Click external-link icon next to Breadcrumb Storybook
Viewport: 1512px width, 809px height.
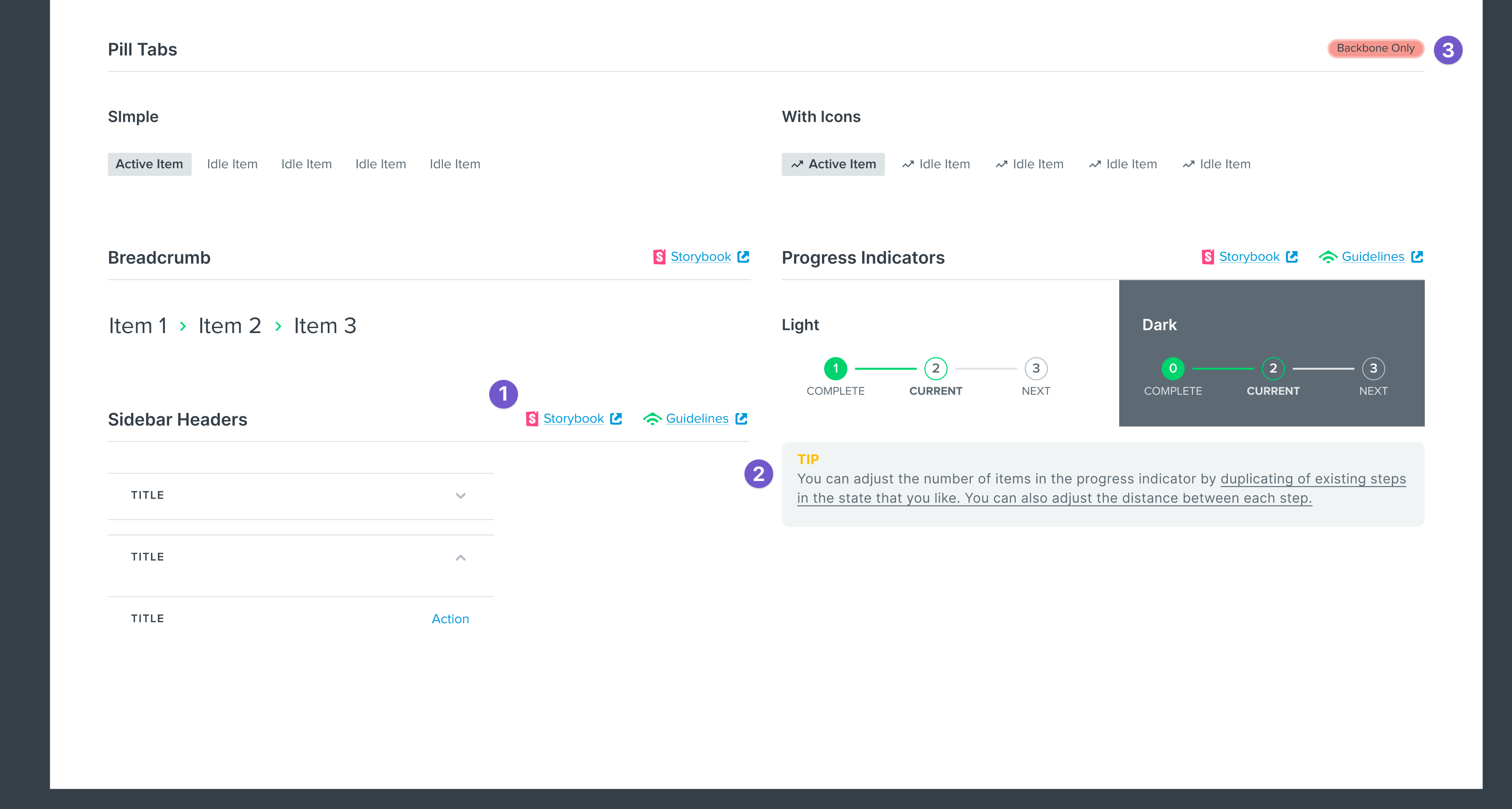[743, 257]
